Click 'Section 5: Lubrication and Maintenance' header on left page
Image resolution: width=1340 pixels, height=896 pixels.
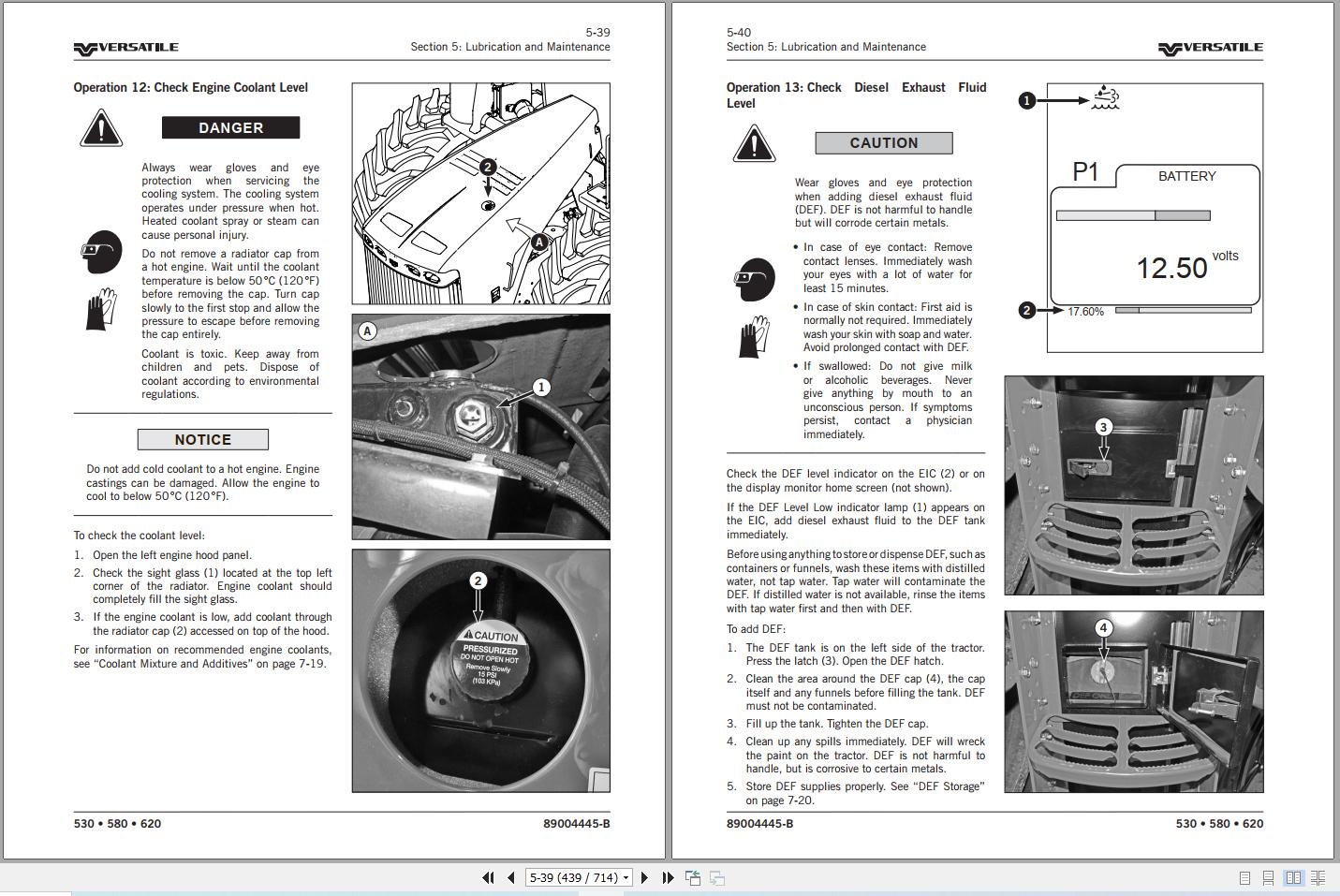pos(510,47)
